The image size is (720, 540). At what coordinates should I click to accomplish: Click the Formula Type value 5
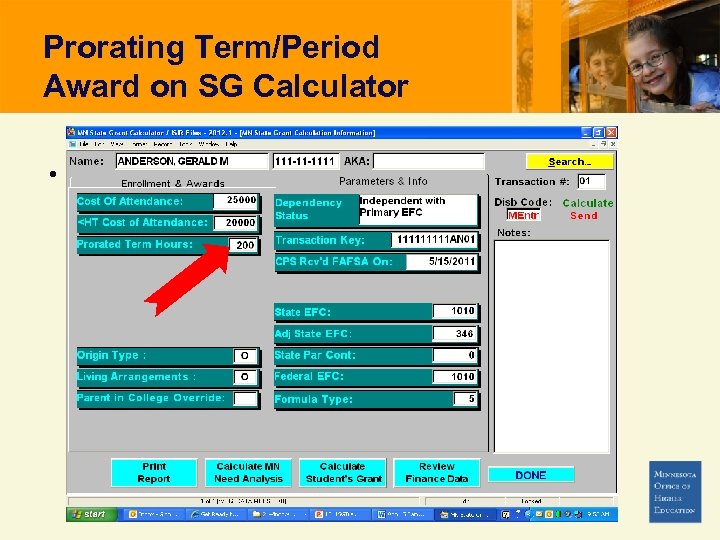[465, 399]
